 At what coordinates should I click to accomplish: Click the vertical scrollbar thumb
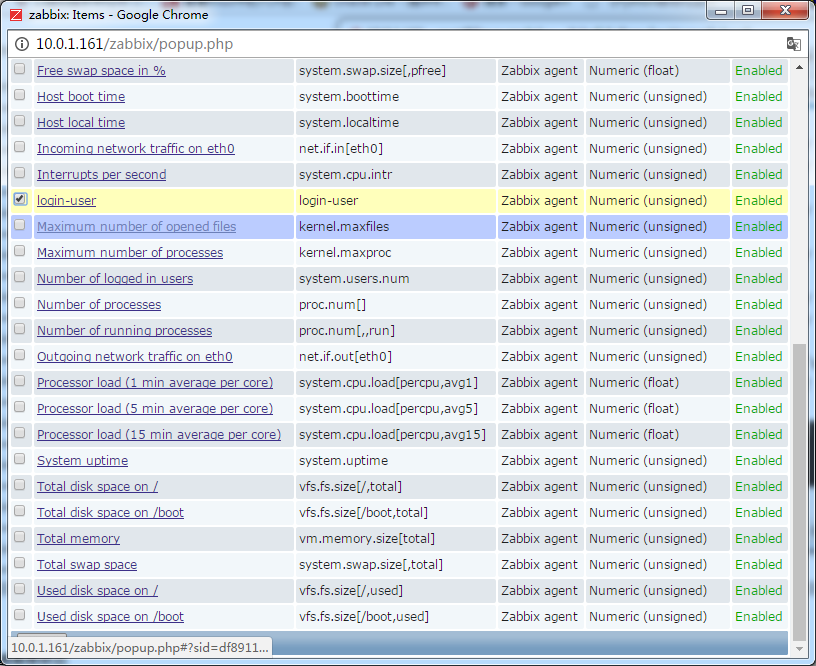799,492
